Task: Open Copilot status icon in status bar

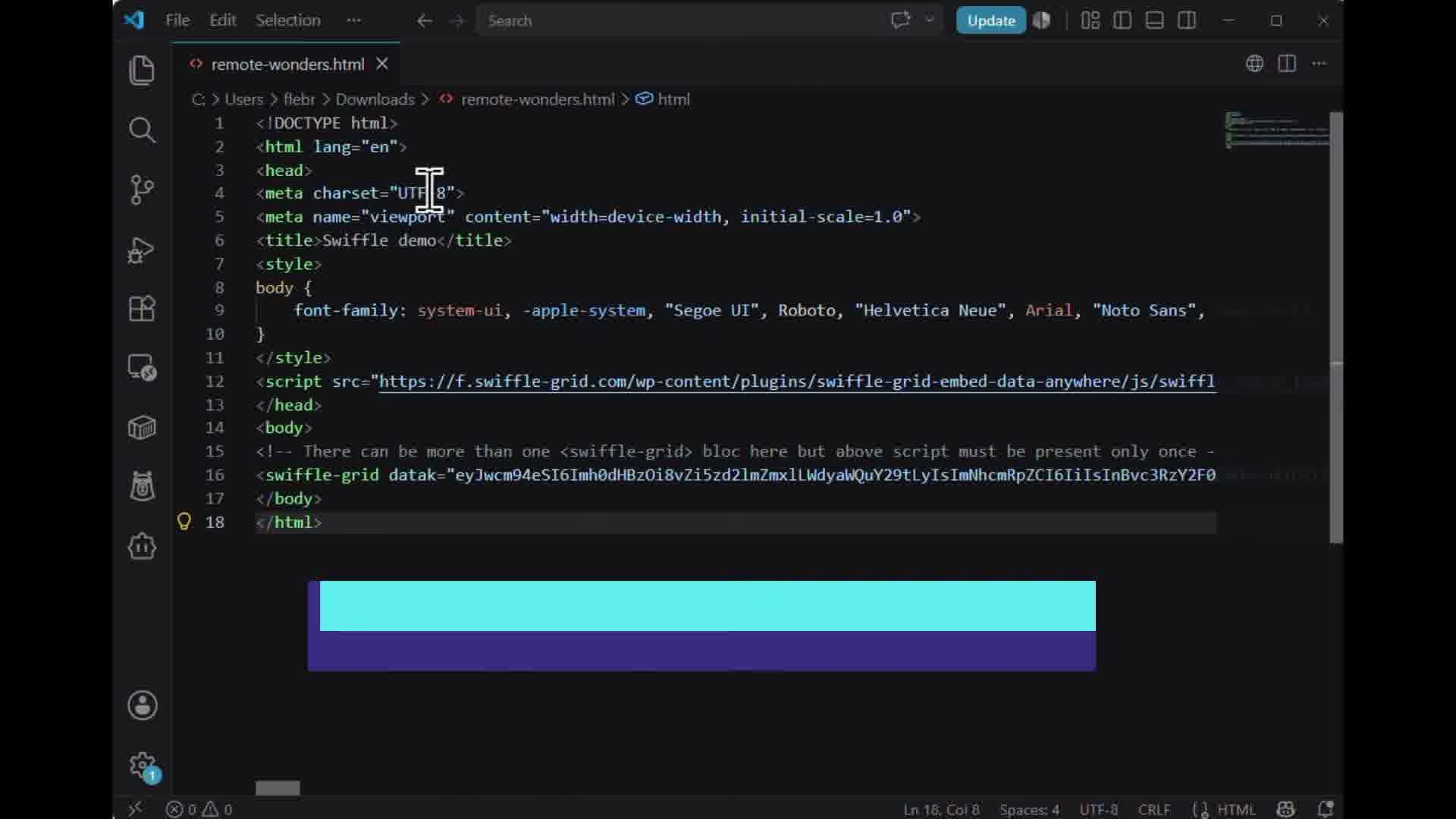Action: pyautogui.click(x=1285, y=810)
